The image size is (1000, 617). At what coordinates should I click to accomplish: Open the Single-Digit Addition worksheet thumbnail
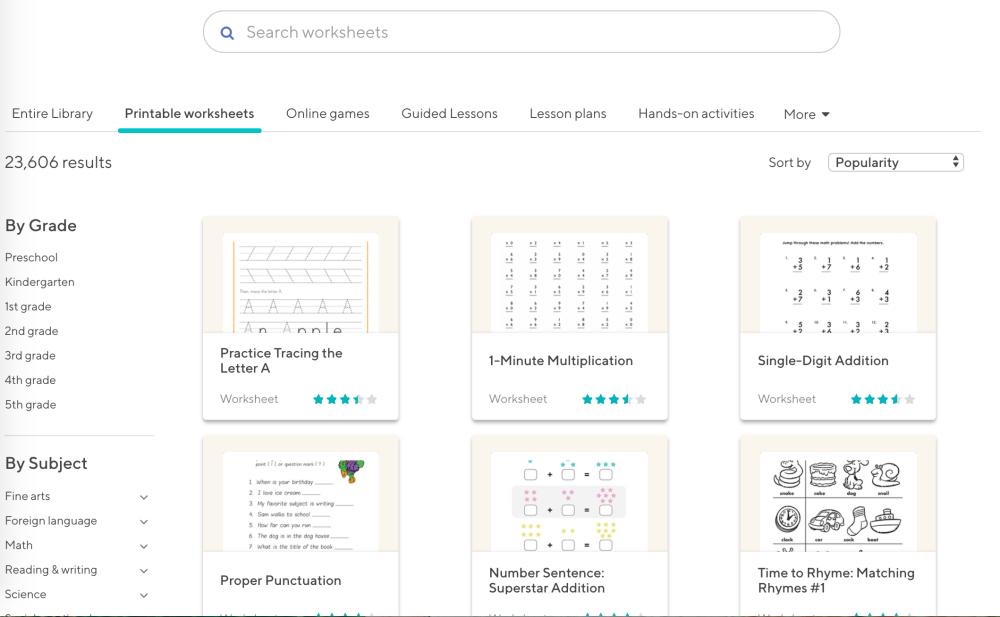[x=838, y=284]
